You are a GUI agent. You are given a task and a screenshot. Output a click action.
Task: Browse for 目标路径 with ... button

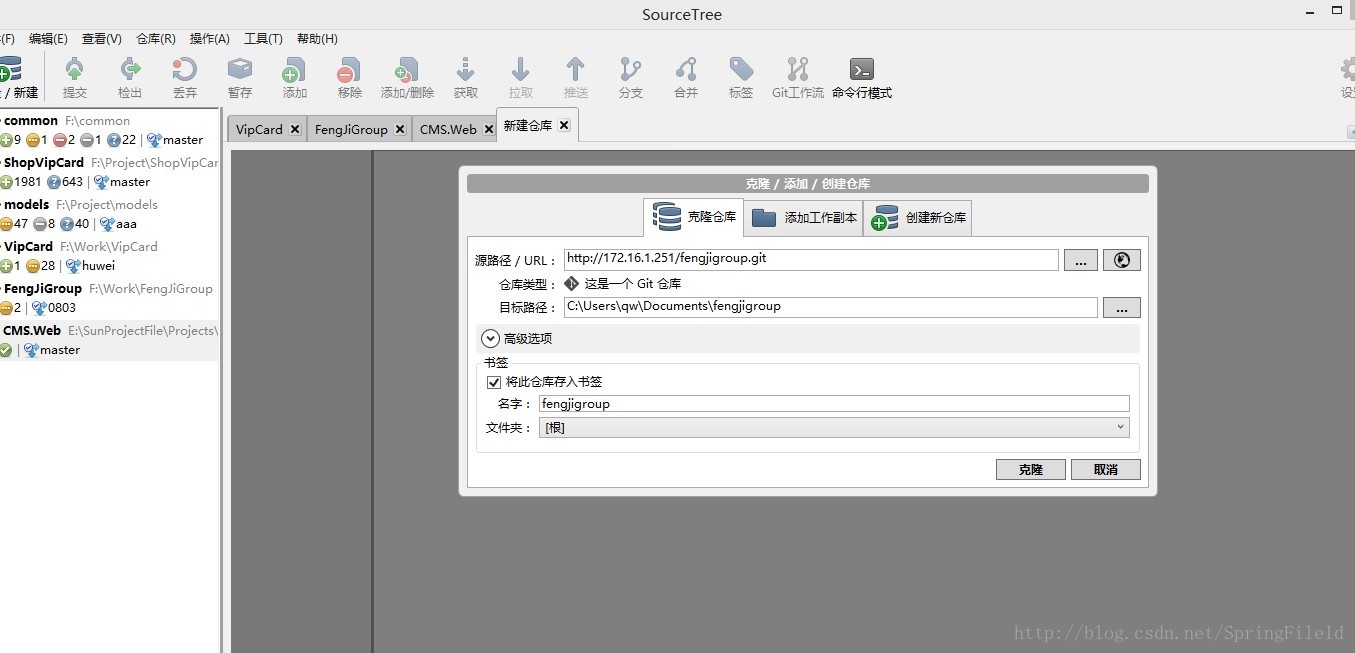pos(1122,308)
